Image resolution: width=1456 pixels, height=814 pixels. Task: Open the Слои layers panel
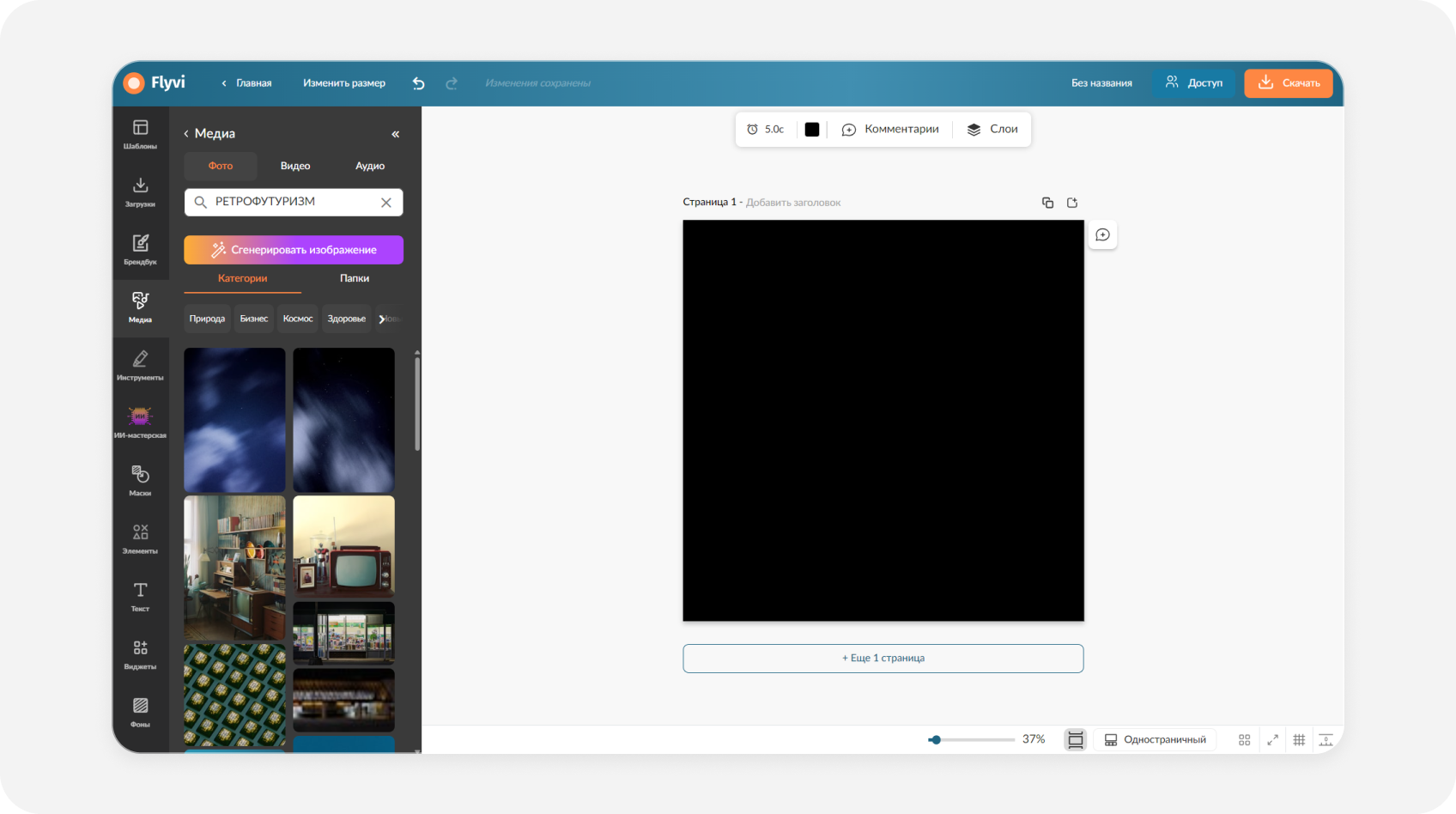[x=992, y=129]
